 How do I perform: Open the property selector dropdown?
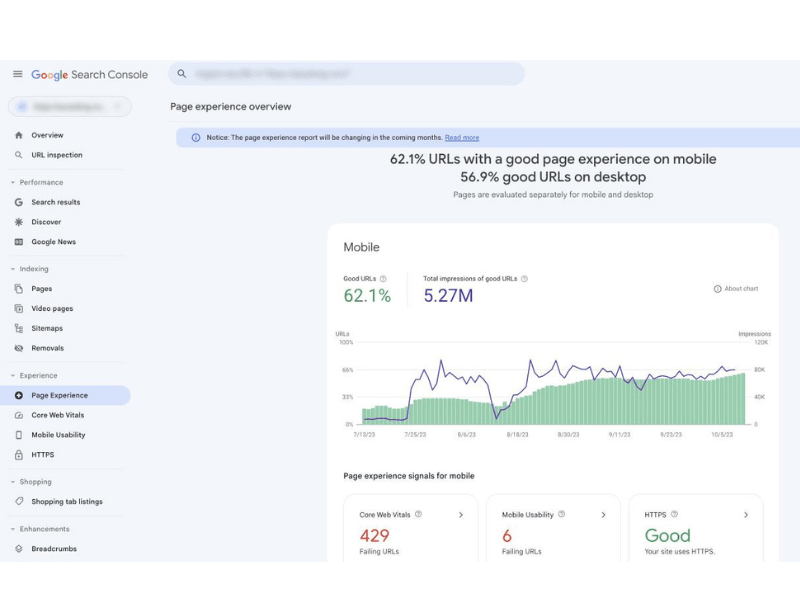(70, 106)
